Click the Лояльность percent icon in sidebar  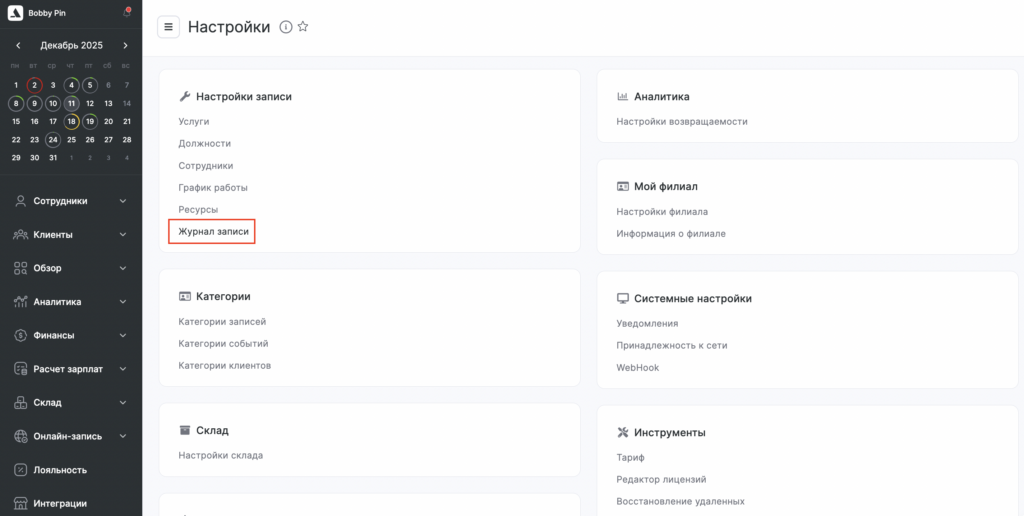point(20,470)
